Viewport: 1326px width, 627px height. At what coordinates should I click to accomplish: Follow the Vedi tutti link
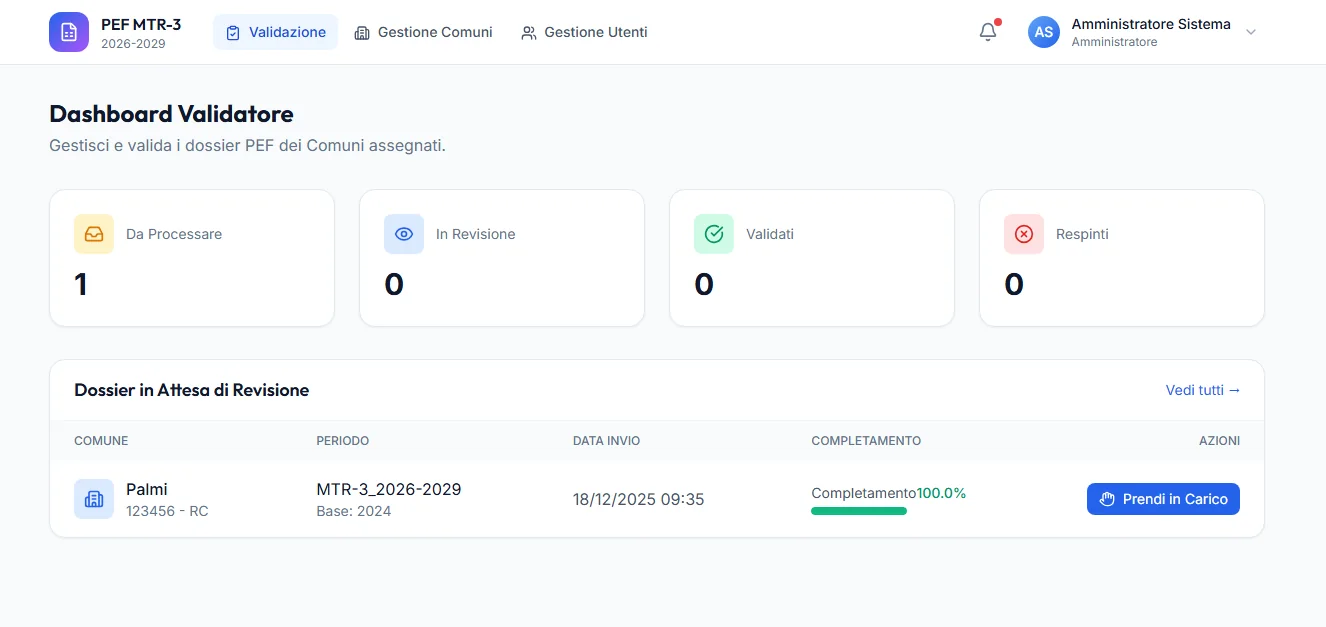1203,390
